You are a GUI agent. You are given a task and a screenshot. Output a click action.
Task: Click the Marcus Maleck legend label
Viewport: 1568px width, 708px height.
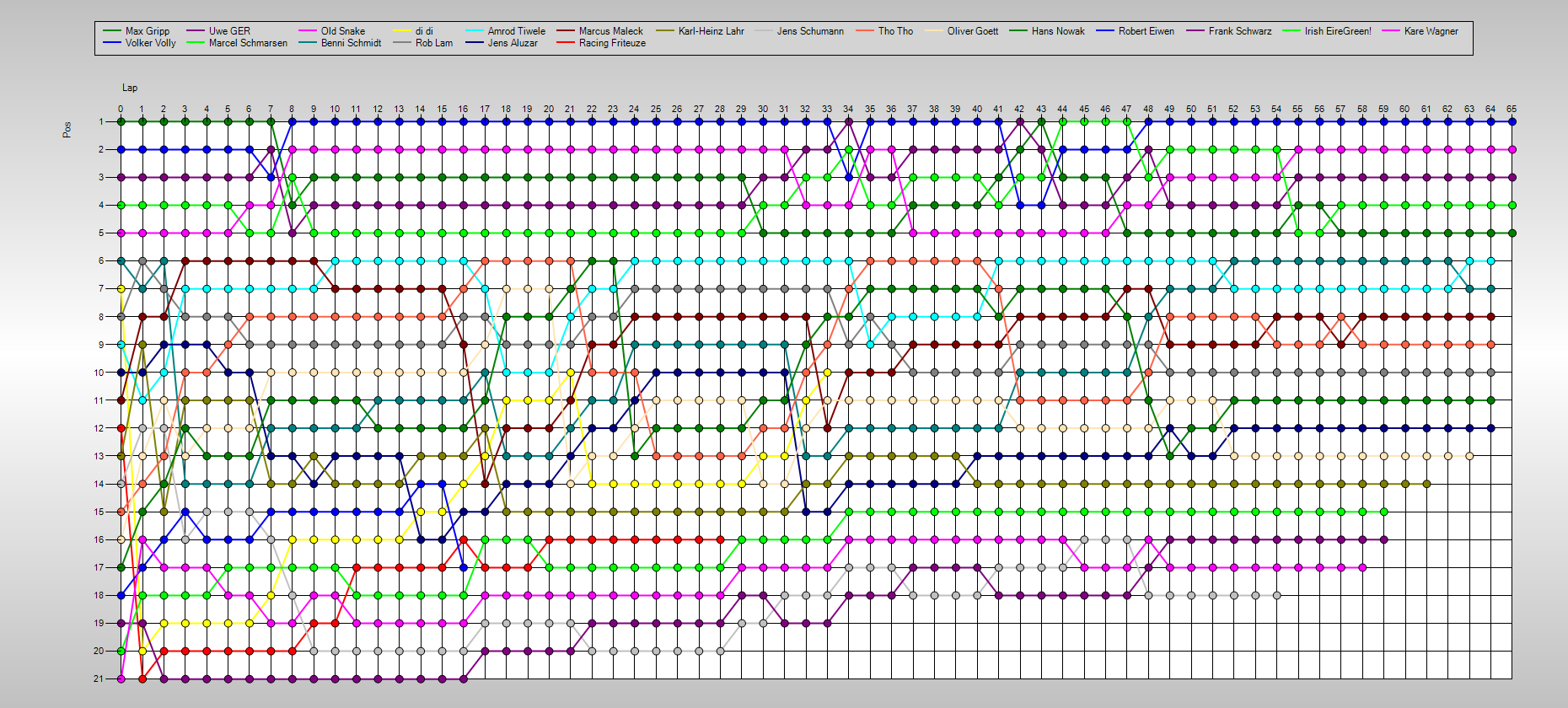[611, 31]
